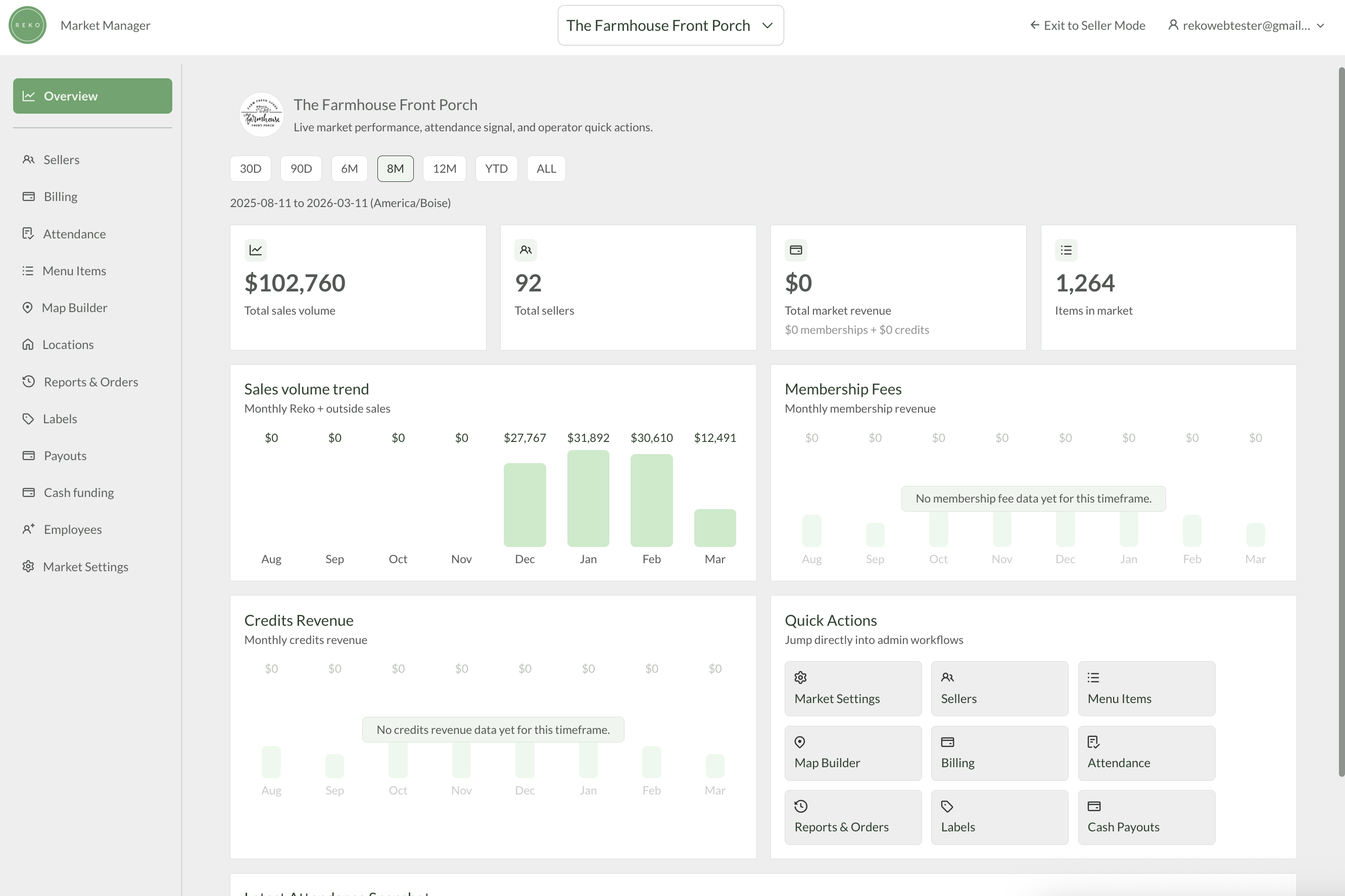Click the January sales bar
1345x896 pixels.
click(588, 499)
